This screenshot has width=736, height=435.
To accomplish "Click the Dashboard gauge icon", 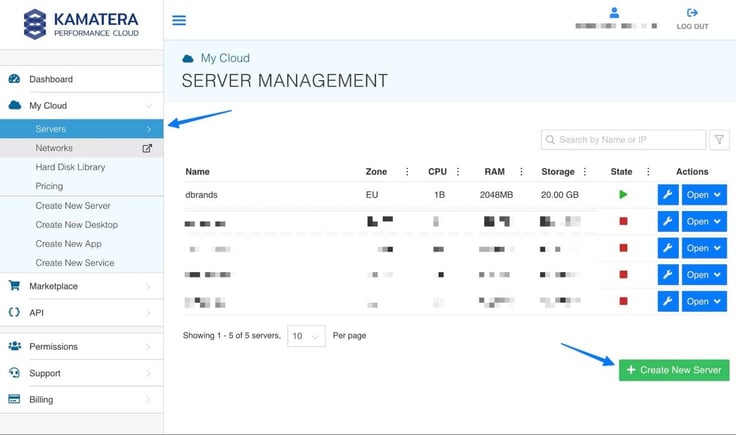I will pyautogui.click(x=14, y=79).
